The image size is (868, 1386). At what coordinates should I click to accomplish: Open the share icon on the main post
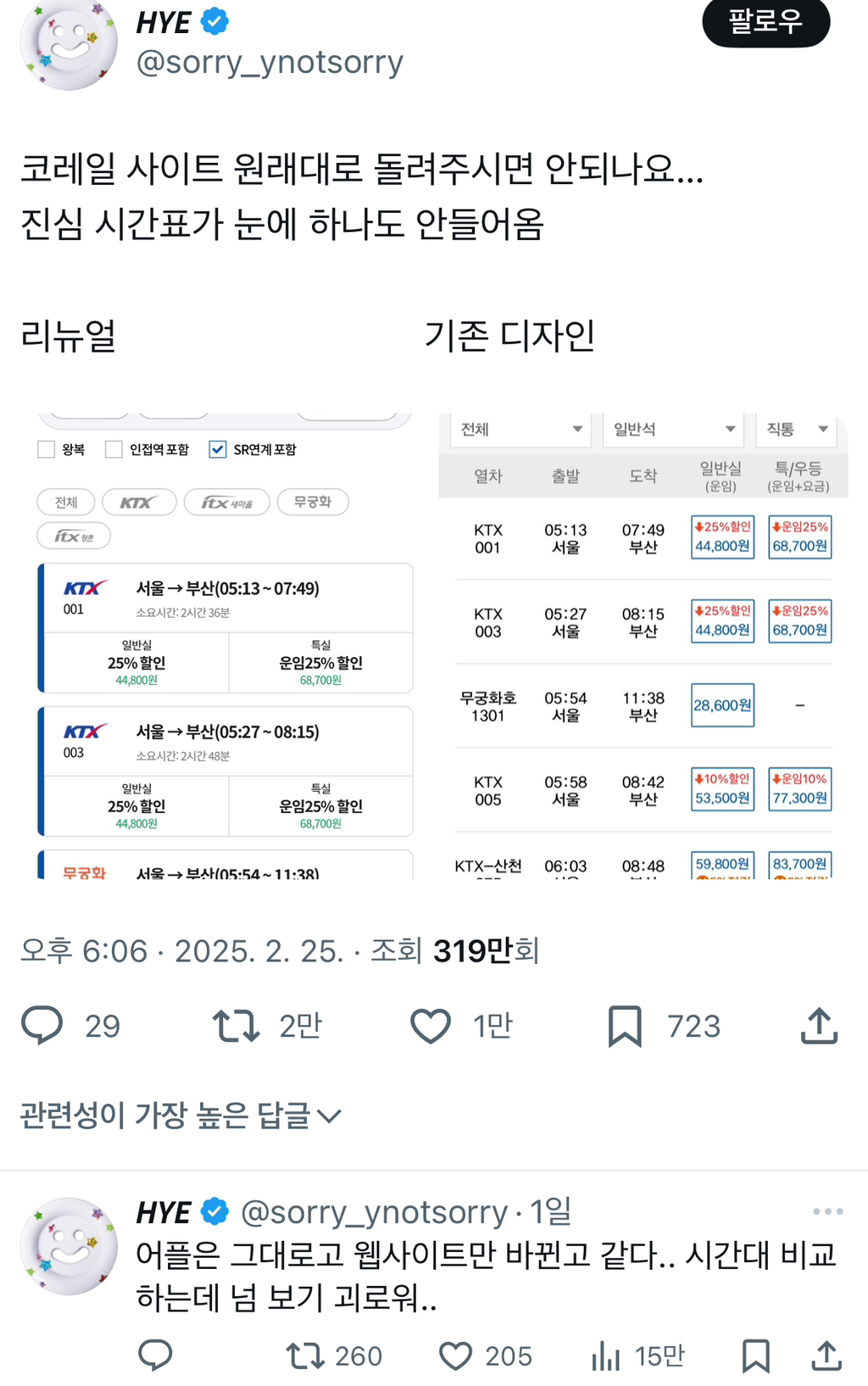click(818, 1026)
